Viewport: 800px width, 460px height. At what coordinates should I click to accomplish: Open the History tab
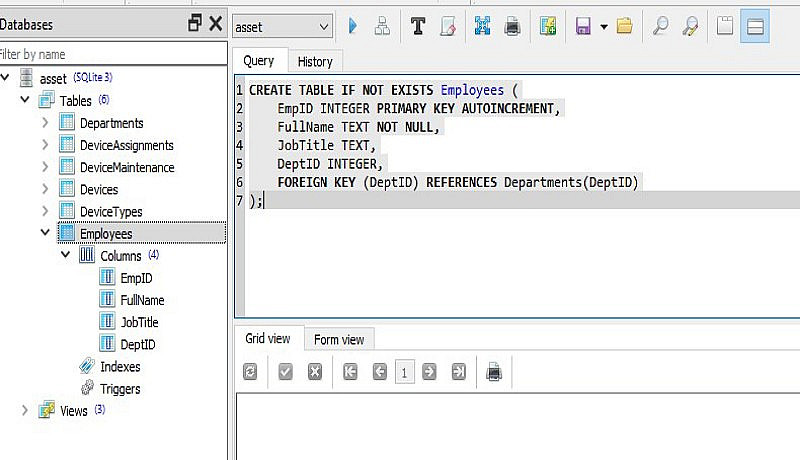(315, 62)
